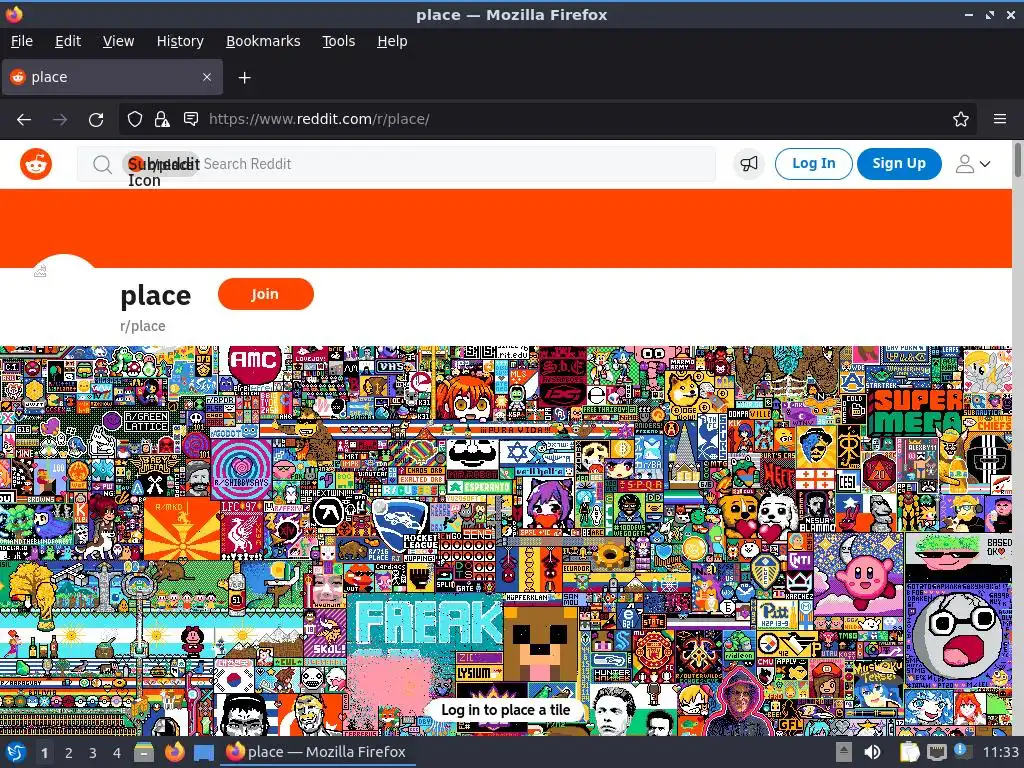Open the Bookmarks menu
This screenshot has width=1024, height=768.
263,41
